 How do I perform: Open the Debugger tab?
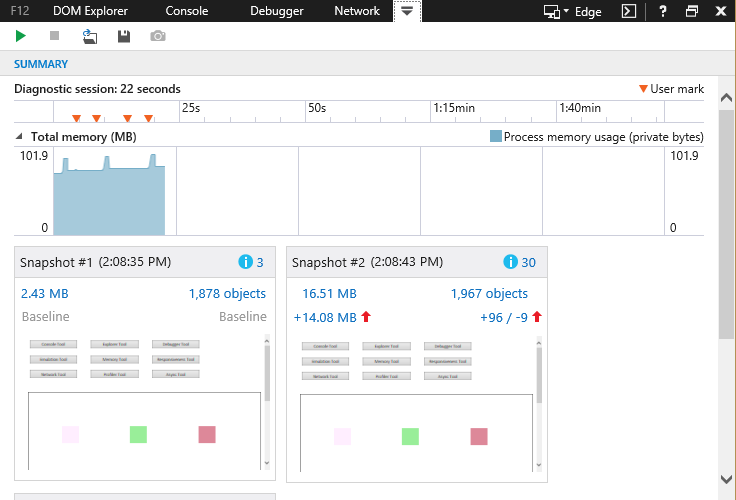tap(276, 11)
